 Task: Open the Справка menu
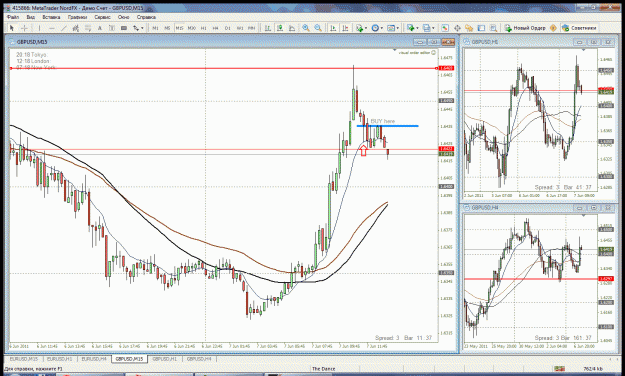pos(146,17)
